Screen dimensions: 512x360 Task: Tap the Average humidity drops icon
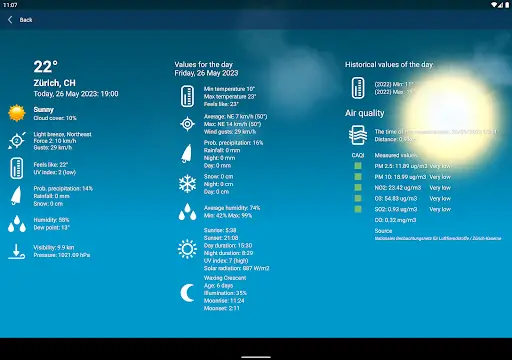(187, 212)
